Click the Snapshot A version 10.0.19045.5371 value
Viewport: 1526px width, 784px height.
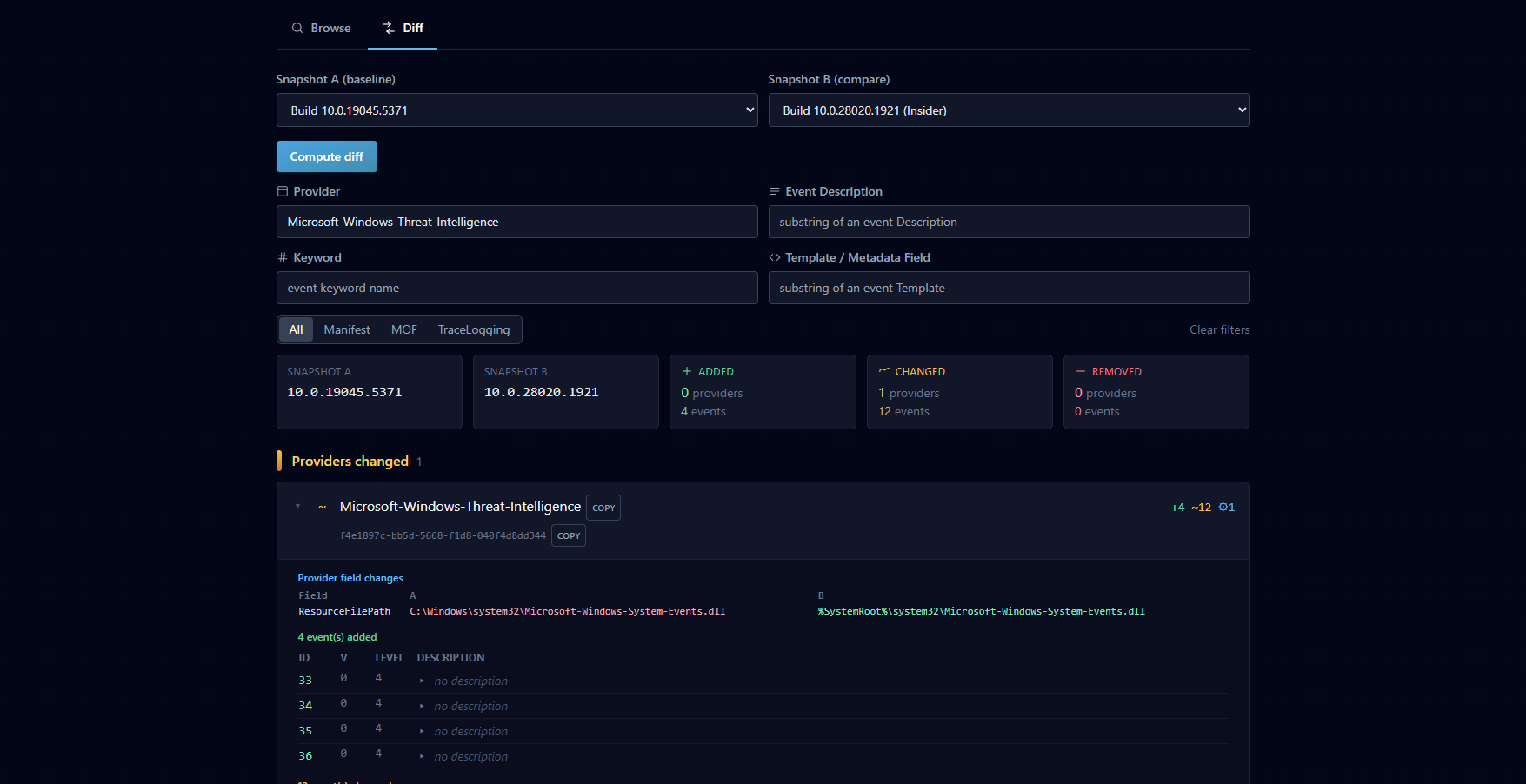pyautogui.click(x=344, y=392)
